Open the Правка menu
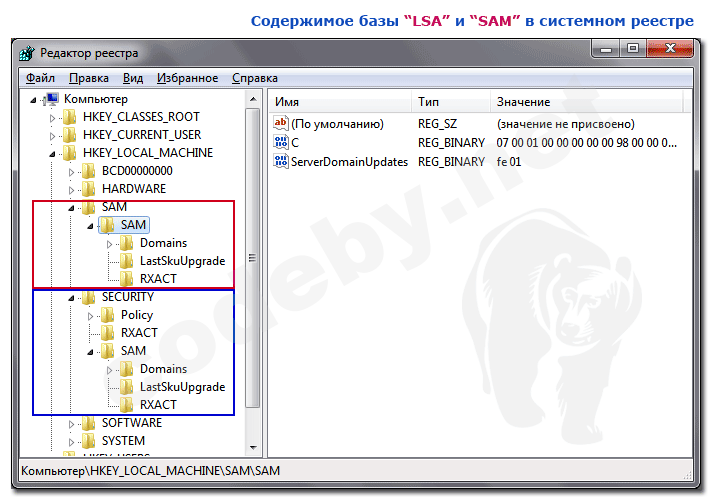This screenshot has height=500, width=715. pyautogui.click(x=88, y=78)
